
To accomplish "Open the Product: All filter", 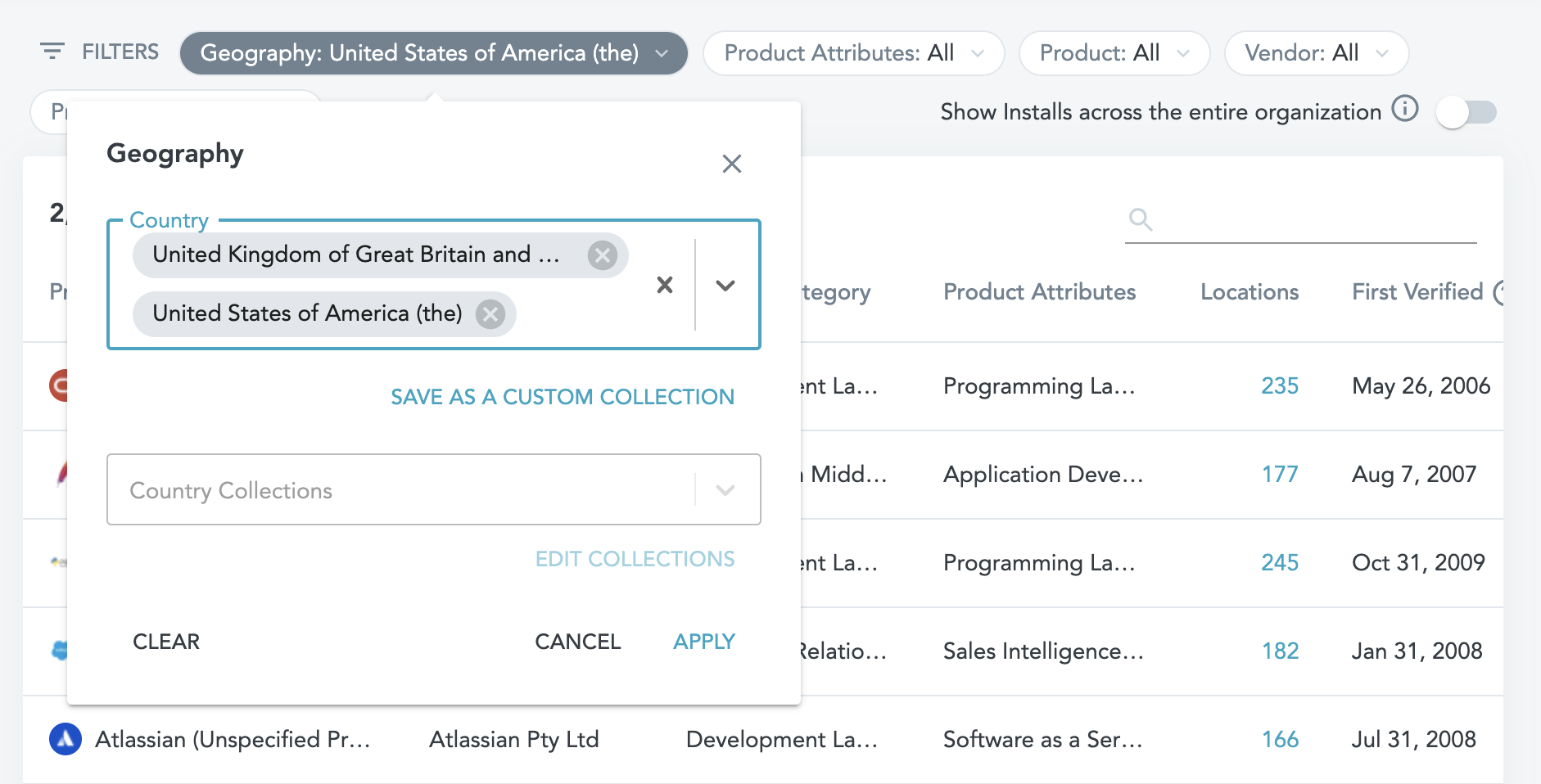I will point(1114,53).
